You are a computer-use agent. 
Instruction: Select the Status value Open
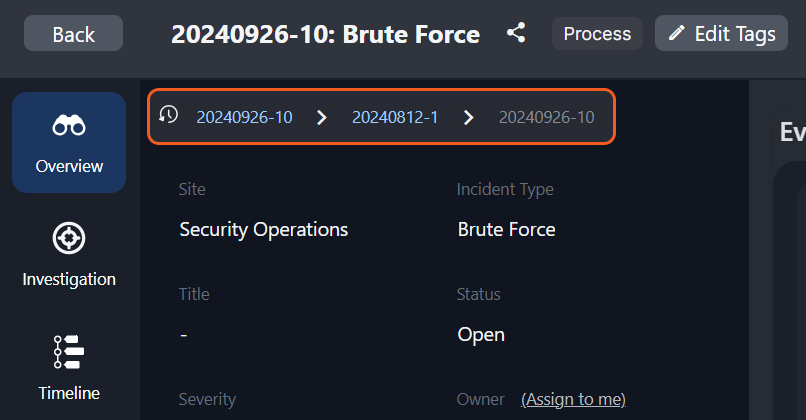481,334
